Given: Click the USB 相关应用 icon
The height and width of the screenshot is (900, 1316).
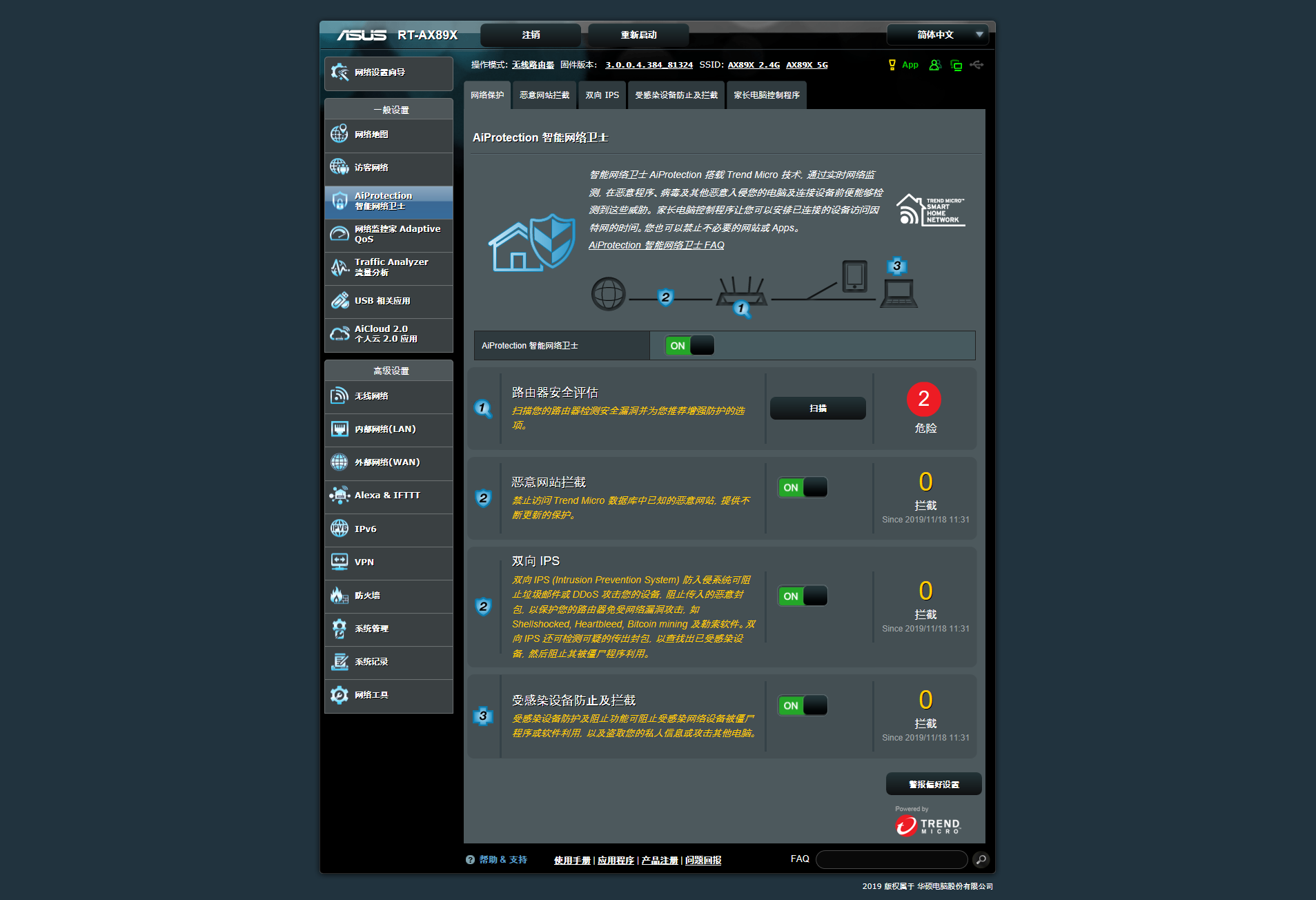Looking at the screenshot, I should (x=339, y=300).
